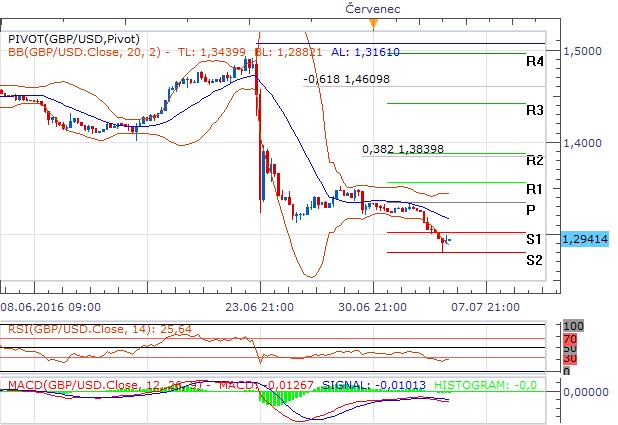
Task: Click the -0,618 1,46098 Fibonacci label
Action: pos(346,79)
